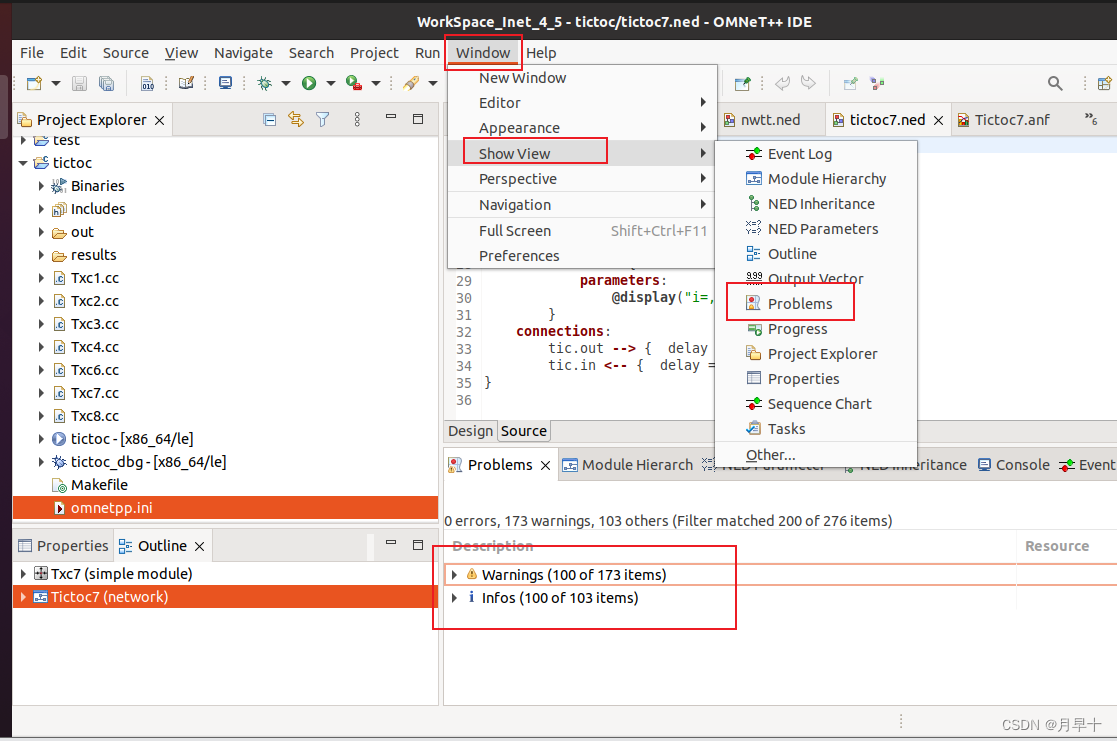Collapse the tictoc project folder
1117x741 pixels.
tap(23, 163)
